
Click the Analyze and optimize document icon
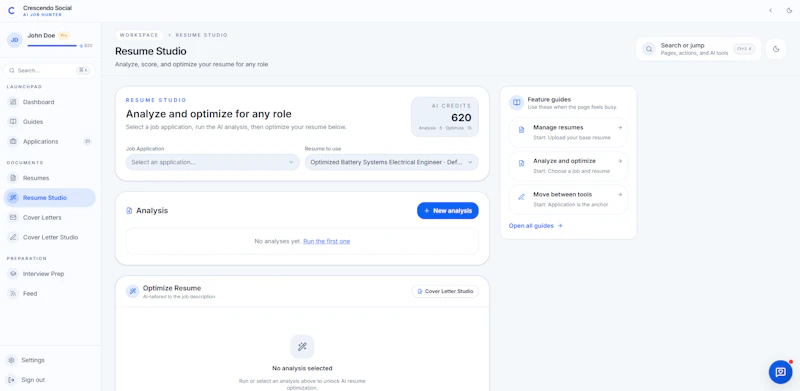(x=521, y=163)
